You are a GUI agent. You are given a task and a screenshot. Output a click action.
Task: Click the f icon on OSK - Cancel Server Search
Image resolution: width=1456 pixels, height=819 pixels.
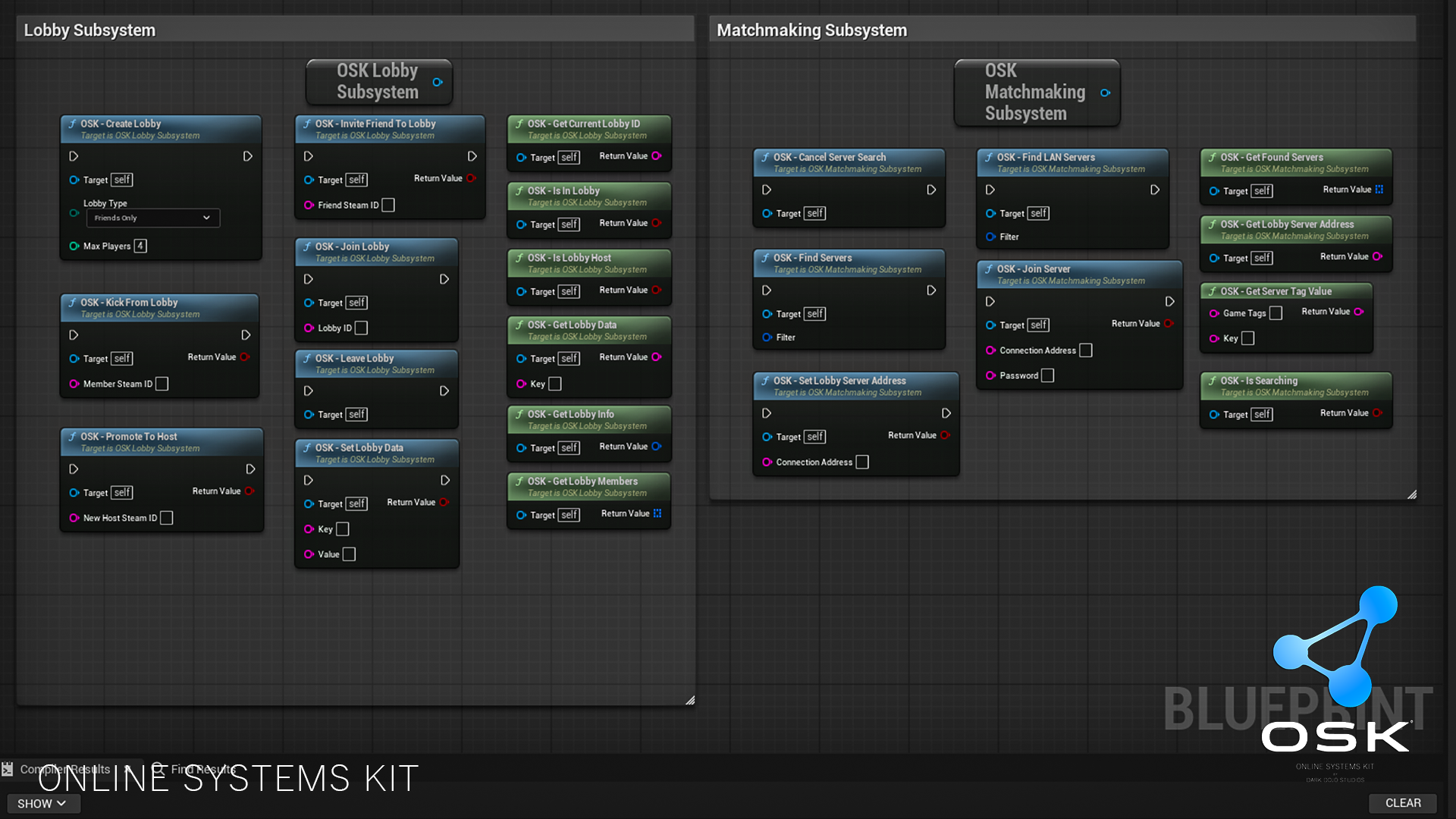pyautogui.click(x=765, y=157)
